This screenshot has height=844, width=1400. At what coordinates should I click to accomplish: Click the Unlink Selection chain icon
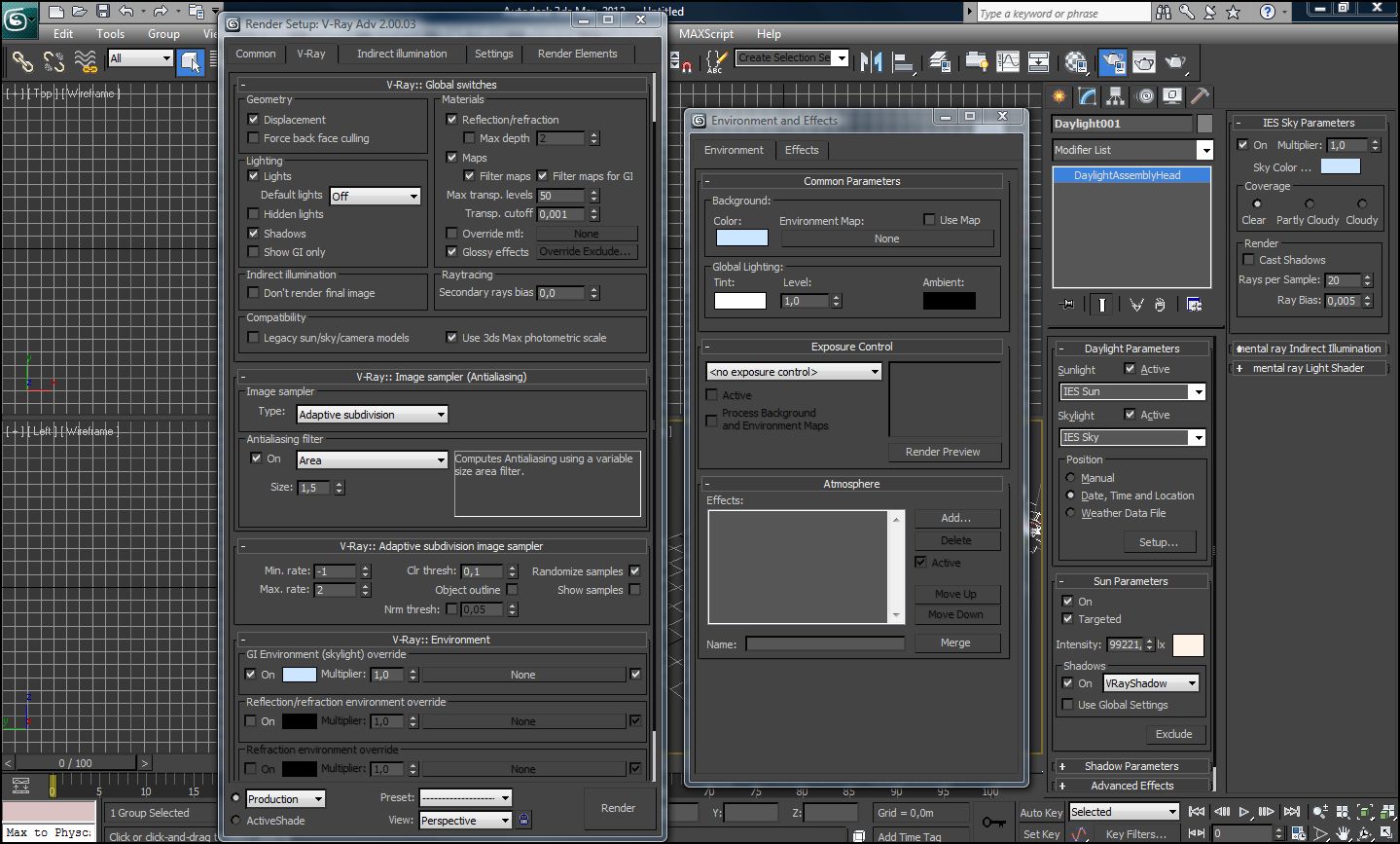54,62
